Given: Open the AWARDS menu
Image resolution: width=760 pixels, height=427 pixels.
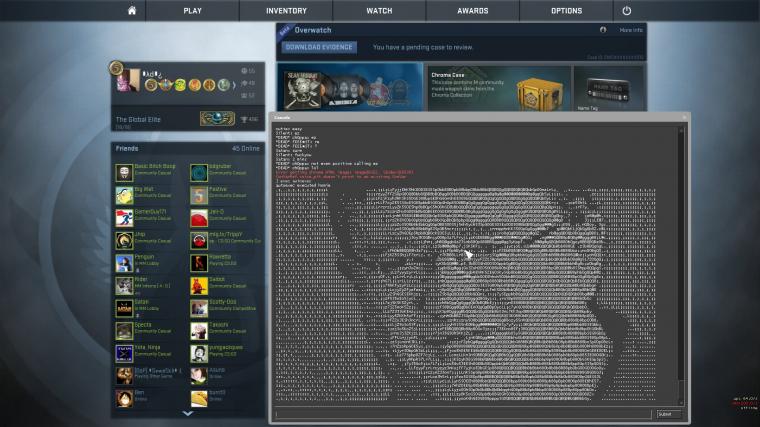Looking at the screenshot, I should click(x=473, y=10).
